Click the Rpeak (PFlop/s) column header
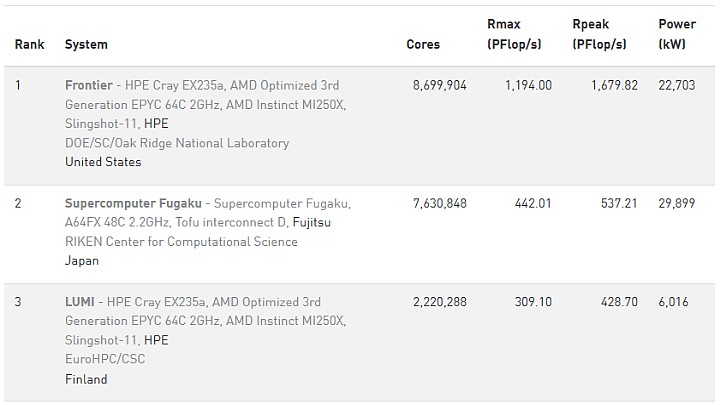This screenshot has width=720, height=405. [x=600, y=34]
